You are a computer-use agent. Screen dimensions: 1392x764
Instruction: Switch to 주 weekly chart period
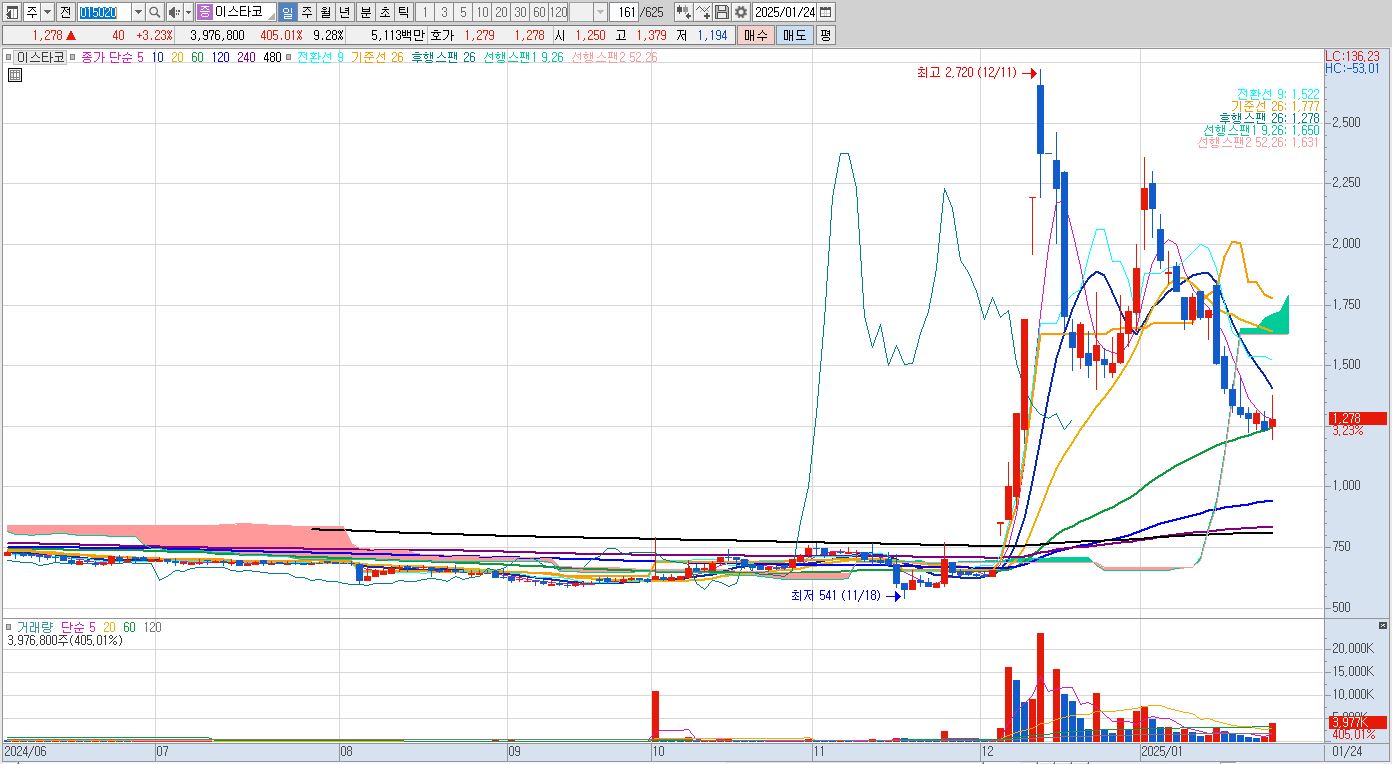(307, 12)
